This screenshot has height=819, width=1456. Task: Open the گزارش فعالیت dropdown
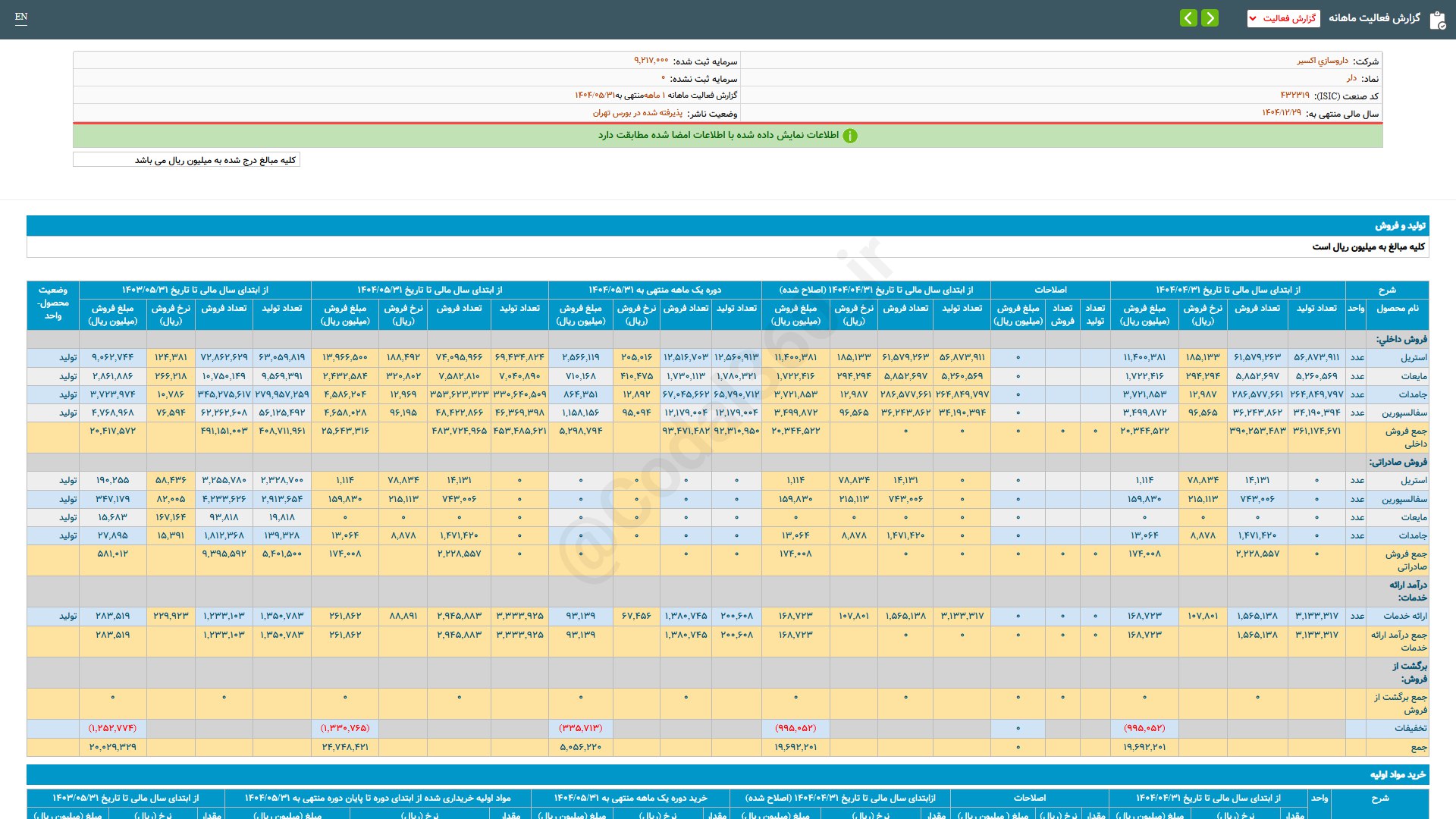(x=1283, y=18)
